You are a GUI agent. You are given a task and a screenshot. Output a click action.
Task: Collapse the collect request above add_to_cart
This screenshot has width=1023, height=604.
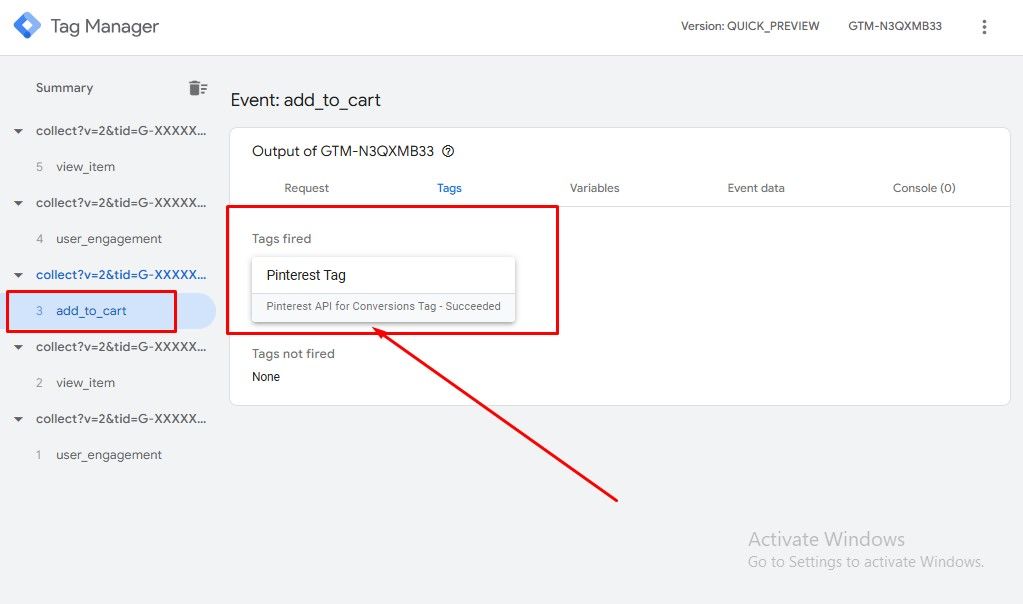pos(18,275)
